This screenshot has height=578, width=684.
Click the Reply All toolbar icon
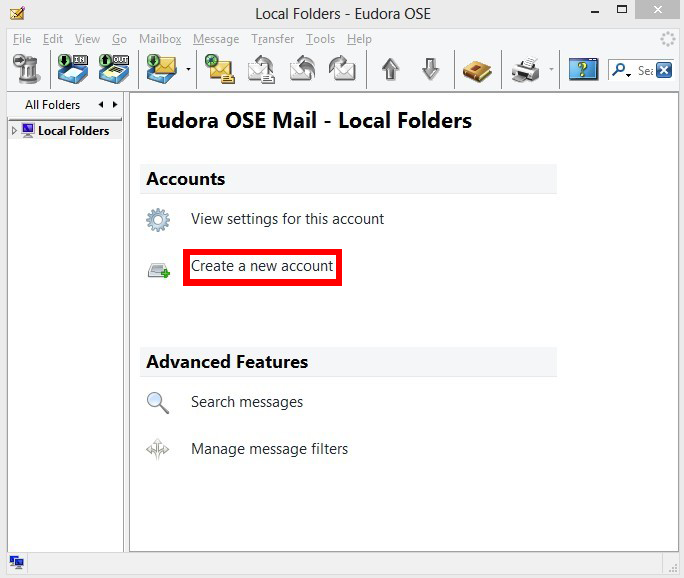click(302, 69)
